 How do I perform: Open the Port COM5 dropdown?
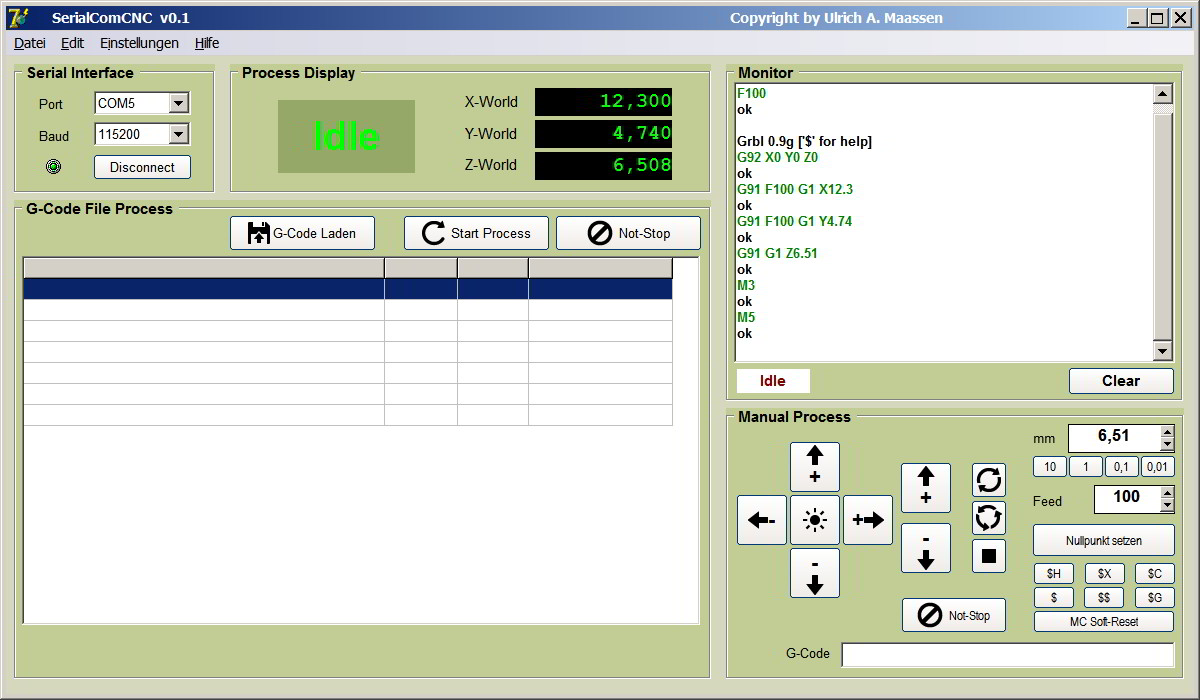click(179, 103)
